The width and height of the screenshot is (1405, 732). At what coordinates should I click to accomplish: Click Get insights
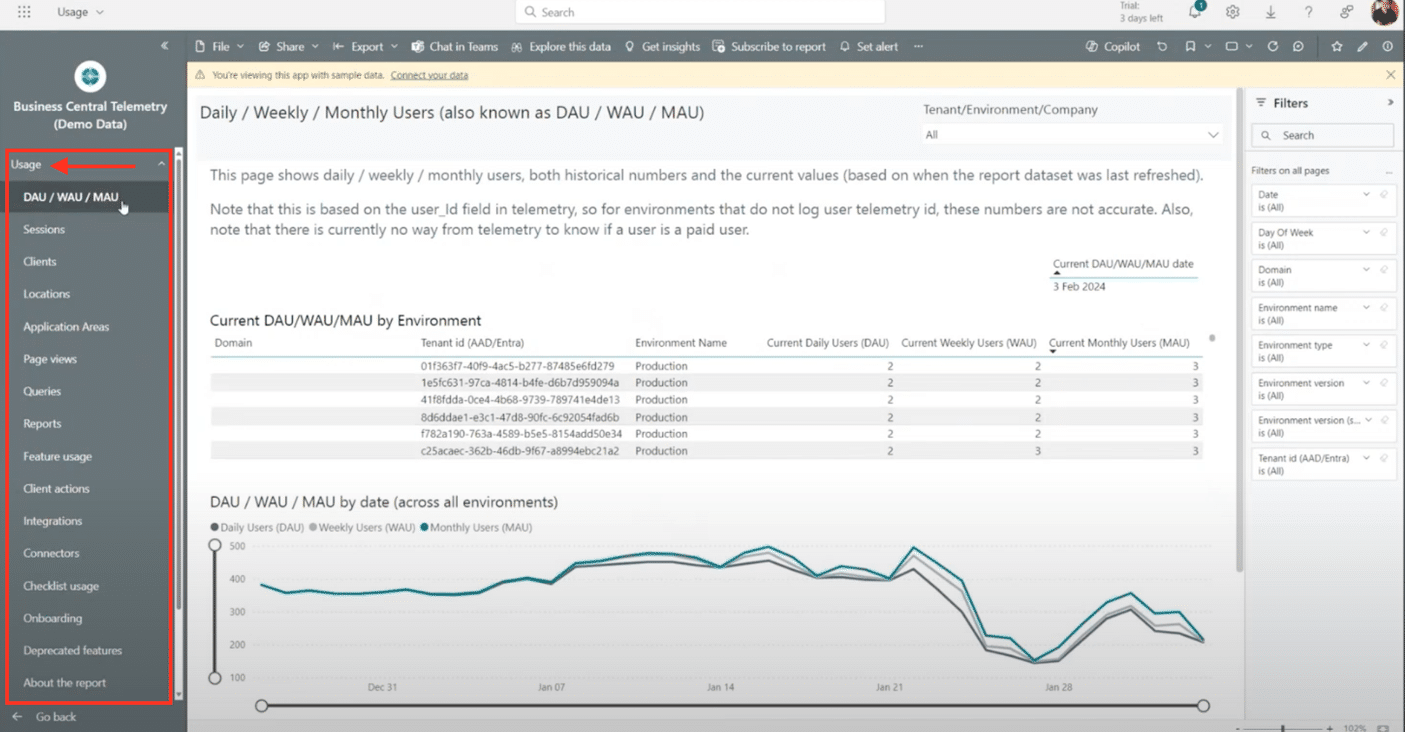click(x=662, y=46)
